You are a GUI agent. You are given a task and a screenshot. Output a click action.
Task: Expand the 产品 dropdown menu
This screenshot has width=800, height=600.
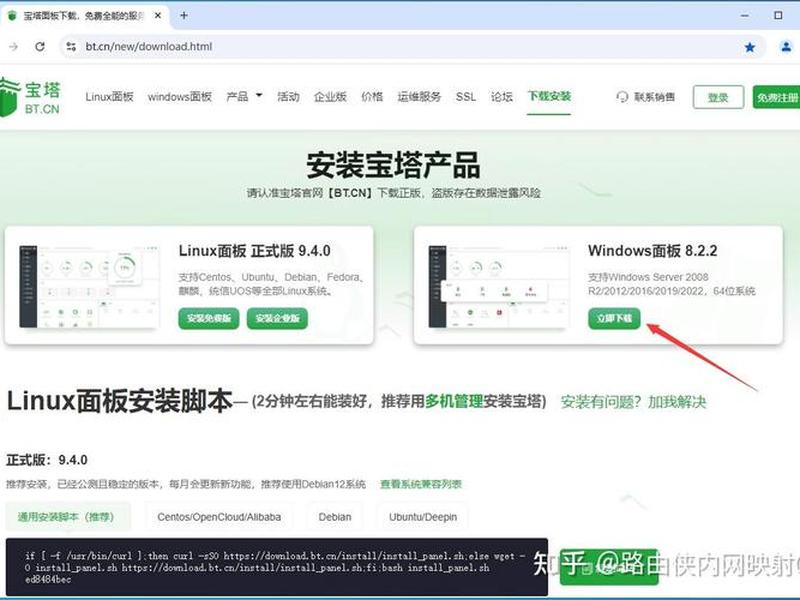(244, 96)
